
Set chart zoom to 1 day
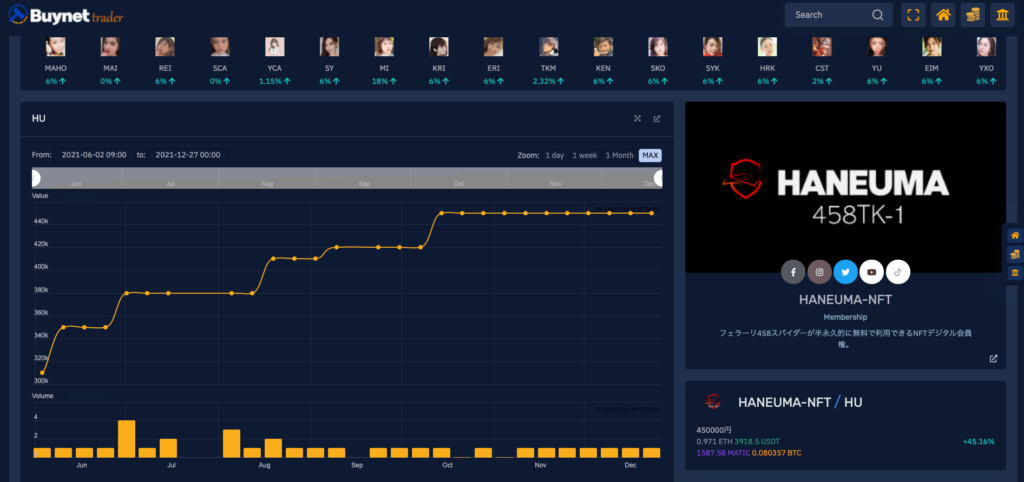pos(554,155)
